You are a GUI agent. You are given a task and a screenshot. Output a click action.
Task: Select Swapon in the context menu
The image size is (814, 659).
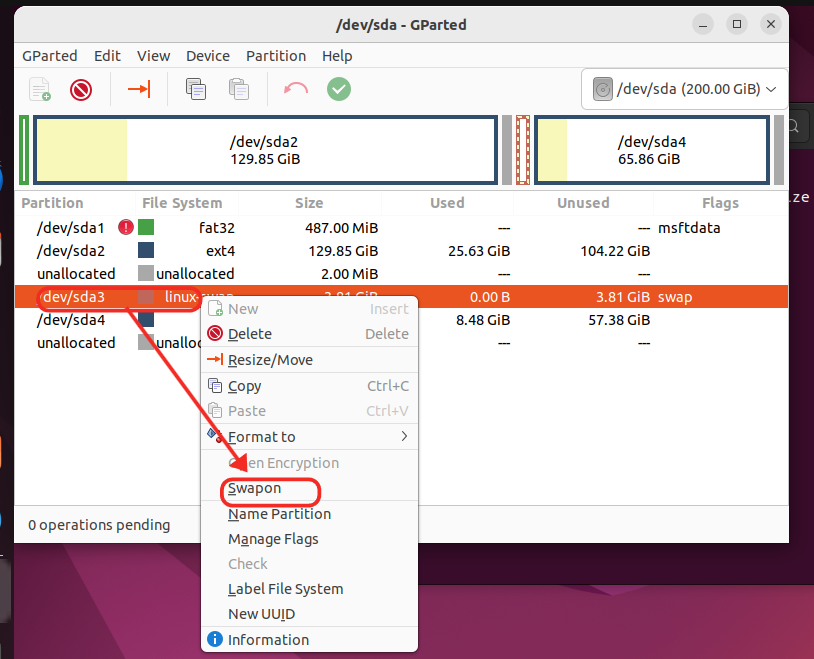pyautogui.click(x=309, y=488)
